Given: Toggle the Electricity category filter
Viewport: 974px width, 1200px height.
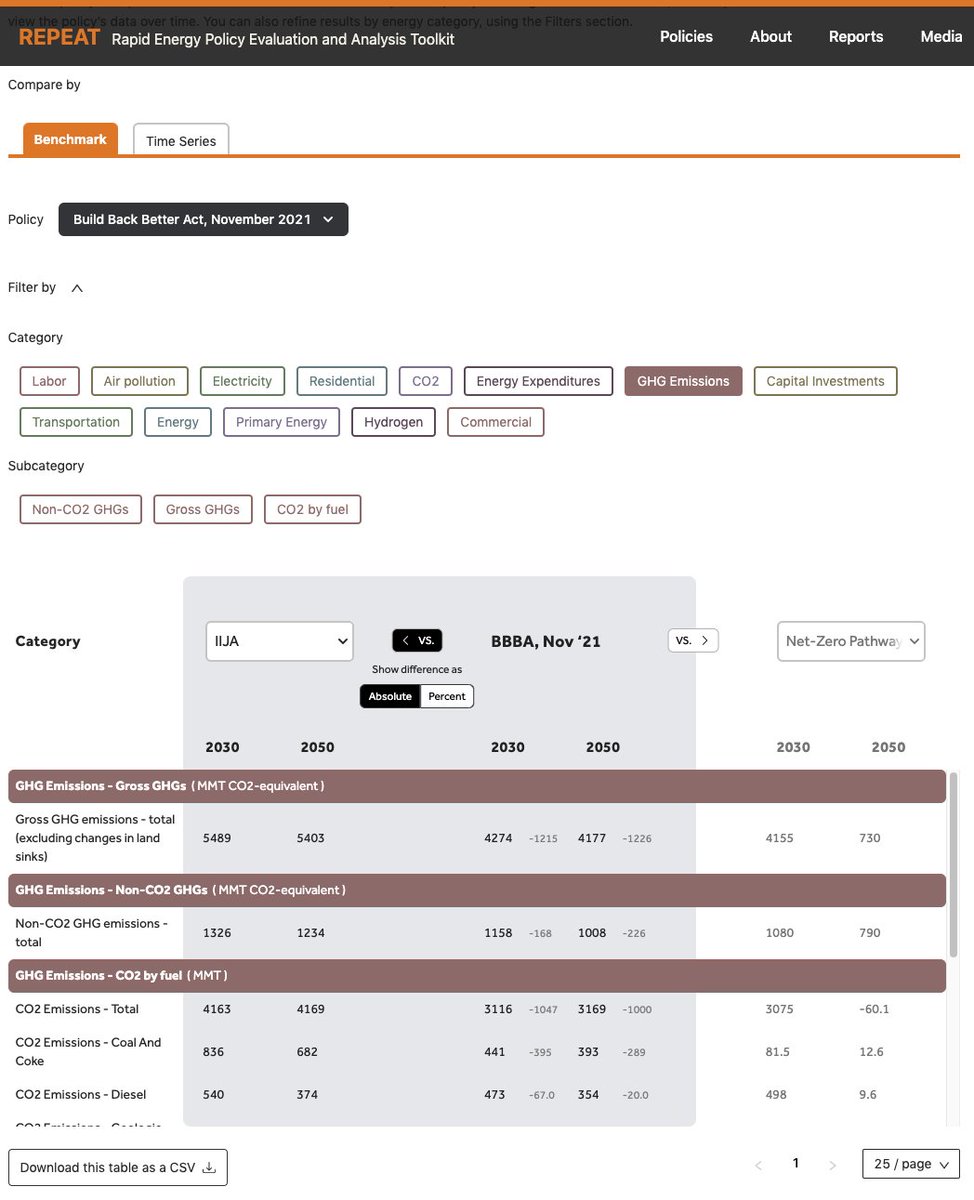Looking at the screenshot, I should [x=242, y=381].
